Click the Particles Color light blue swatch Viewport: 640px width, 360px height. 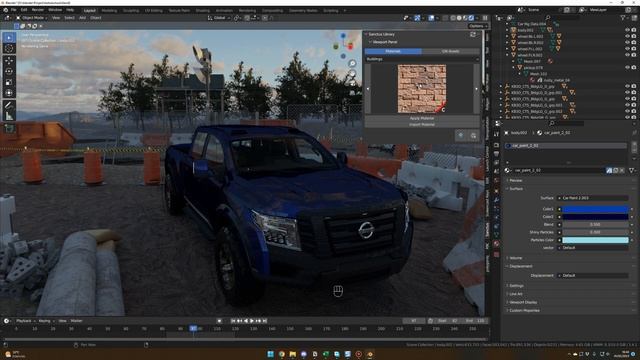point(595,240)
